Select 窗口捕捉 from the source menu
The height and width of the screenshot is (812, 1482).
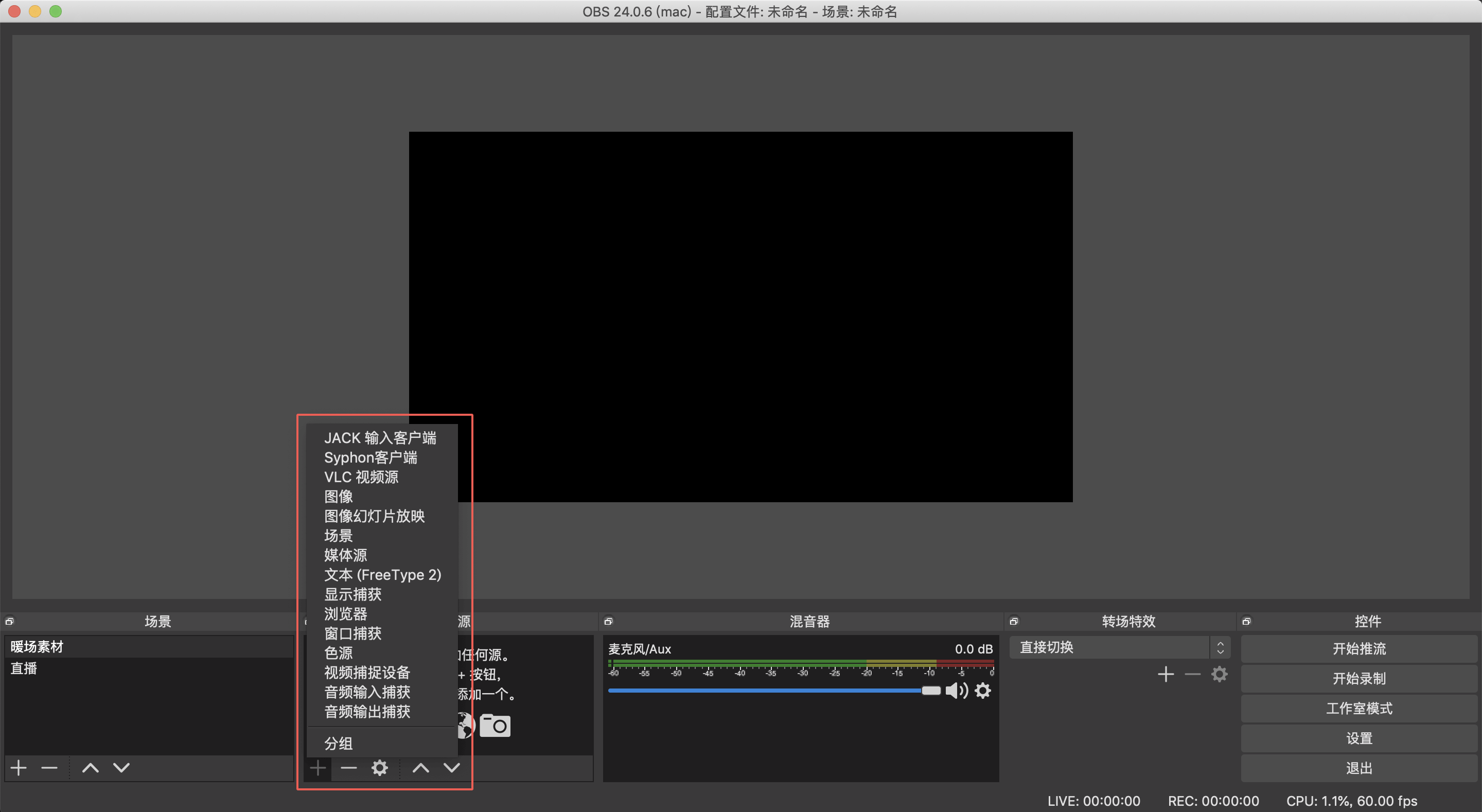pyautogui.click(x=352, y=633)
